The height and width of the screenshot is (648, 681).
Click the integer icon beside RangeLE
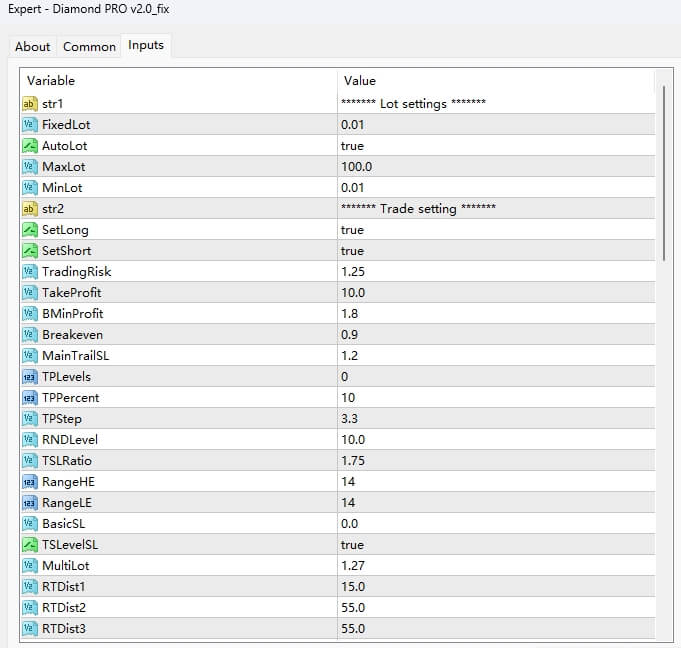[30, 503]
